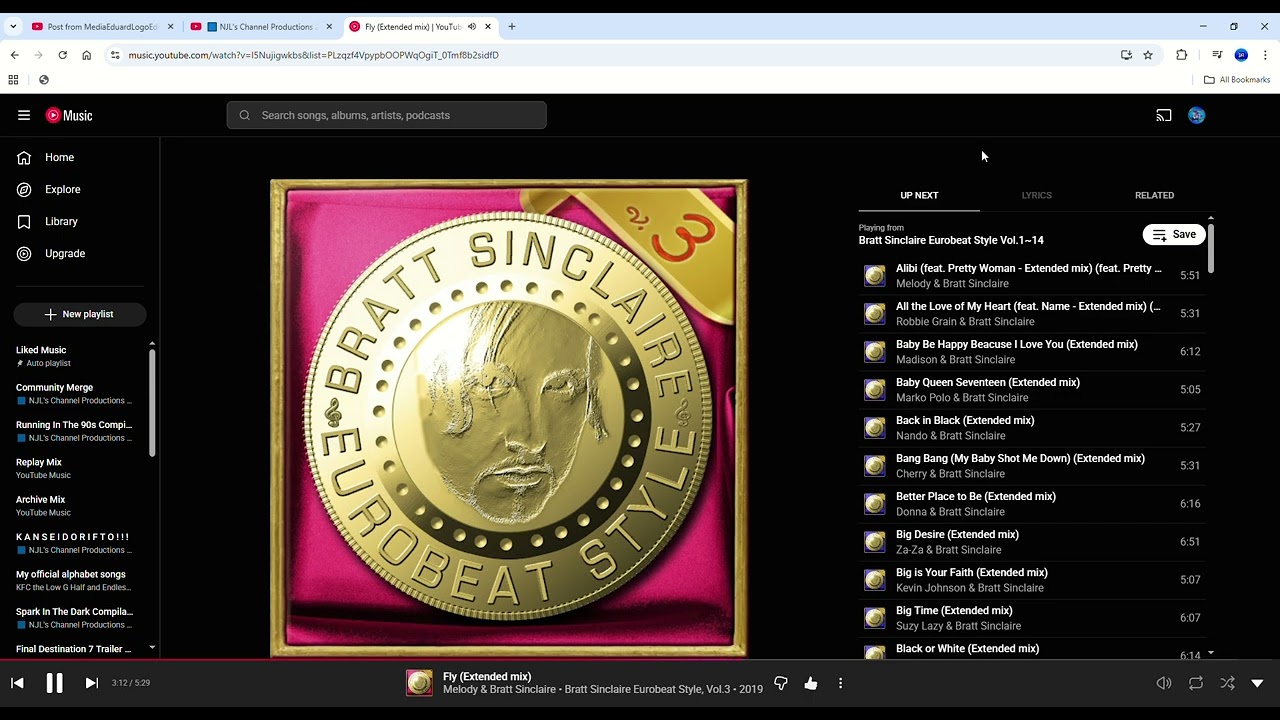This screenshot has height=720, width=1280.
Task: Open the browser Extensions menu
Action: (x=1181, y=55)
